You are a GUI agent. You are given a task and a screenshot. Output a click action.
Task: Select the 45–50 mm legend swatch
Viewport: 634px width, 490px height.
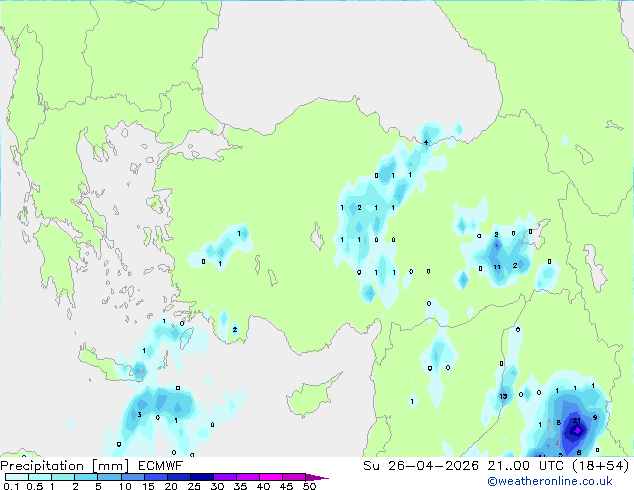(294, 477)
